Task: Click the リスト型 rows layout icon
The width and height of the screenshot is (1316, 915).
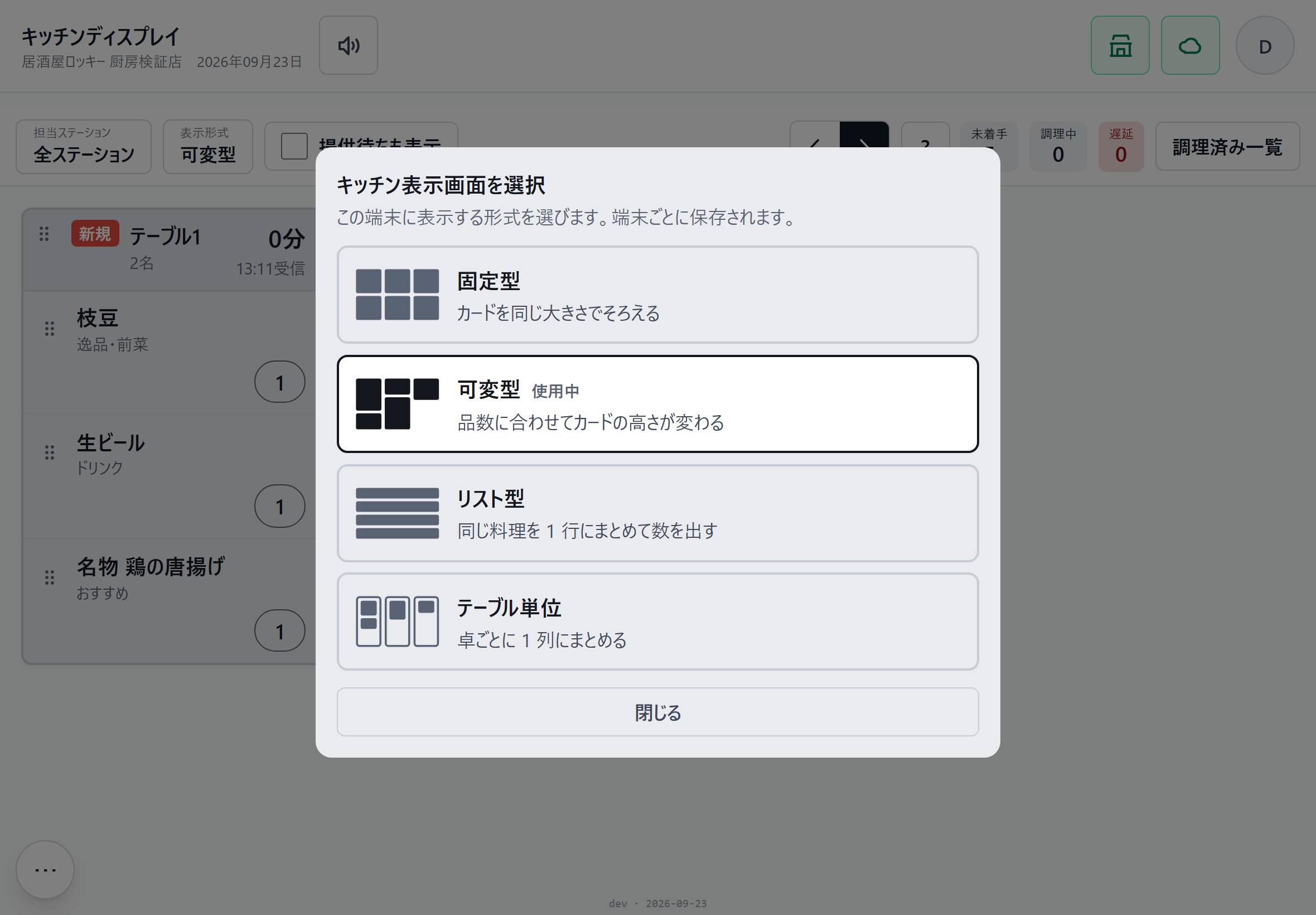Action: coord(397,513)
